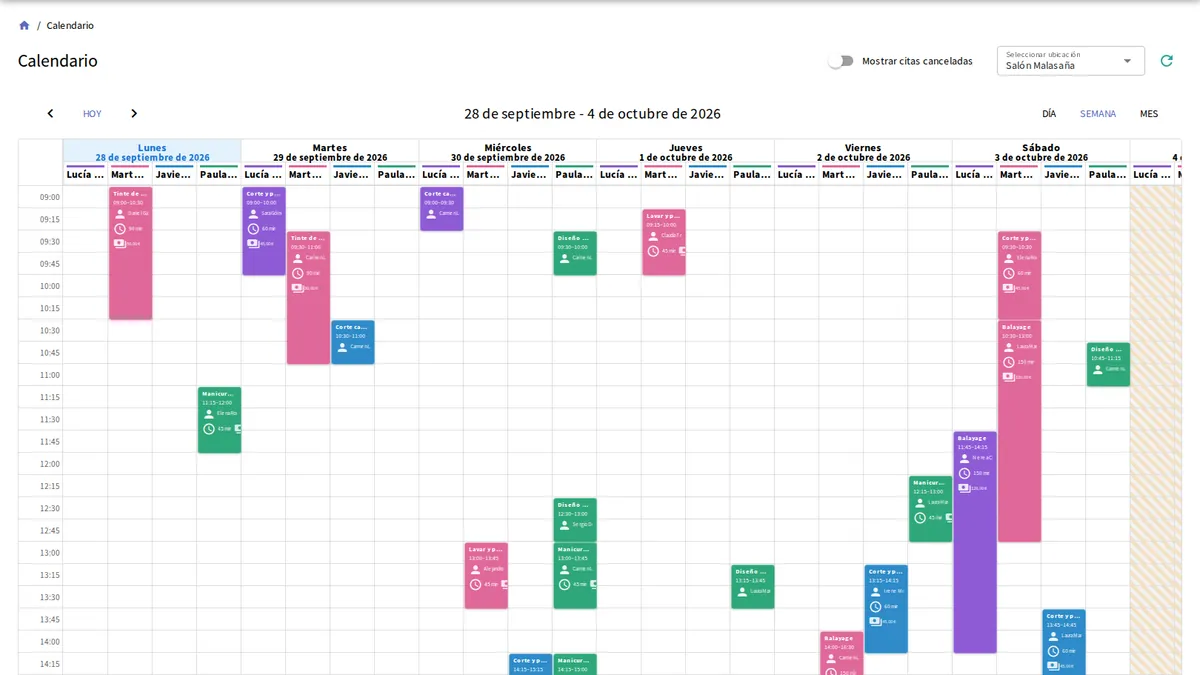Click client icon on Tuesday 09:00 Corte appointment

click(x=253, y=213)
